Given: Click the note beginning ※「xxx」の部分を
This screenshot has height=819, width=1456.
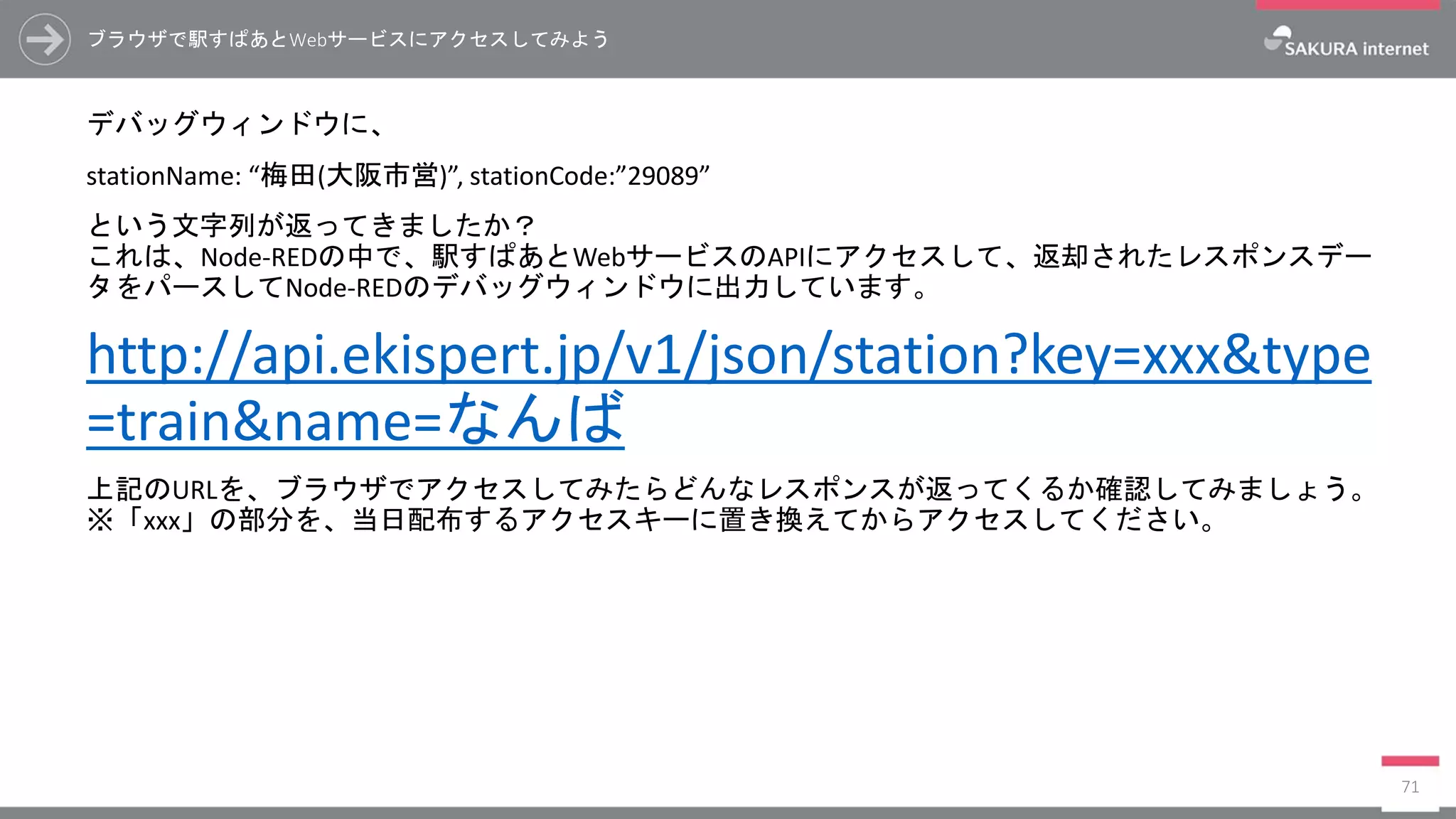Looking at the screenshot, I should (x=651, y=520).
